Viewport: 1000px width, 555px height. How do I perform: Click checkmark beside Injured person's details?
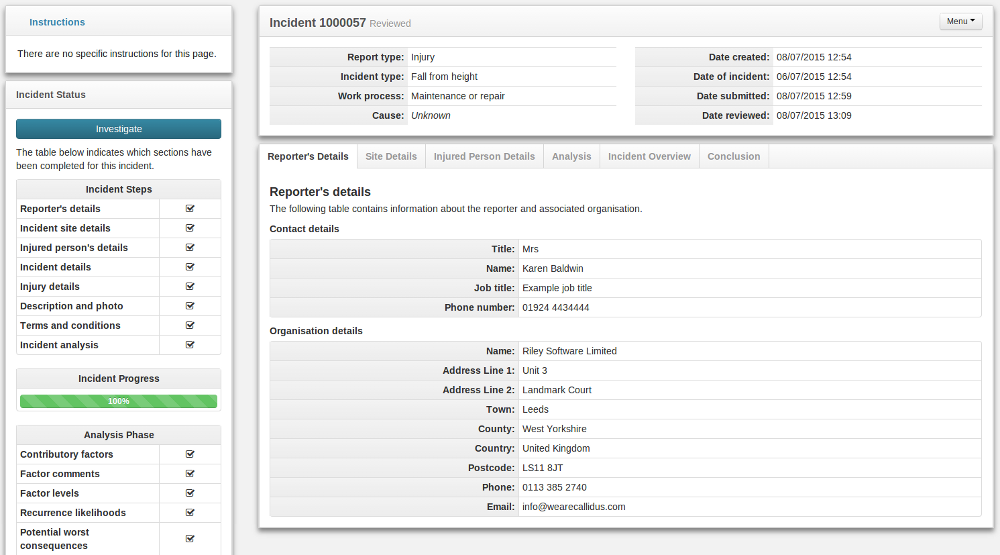[190, 248]
